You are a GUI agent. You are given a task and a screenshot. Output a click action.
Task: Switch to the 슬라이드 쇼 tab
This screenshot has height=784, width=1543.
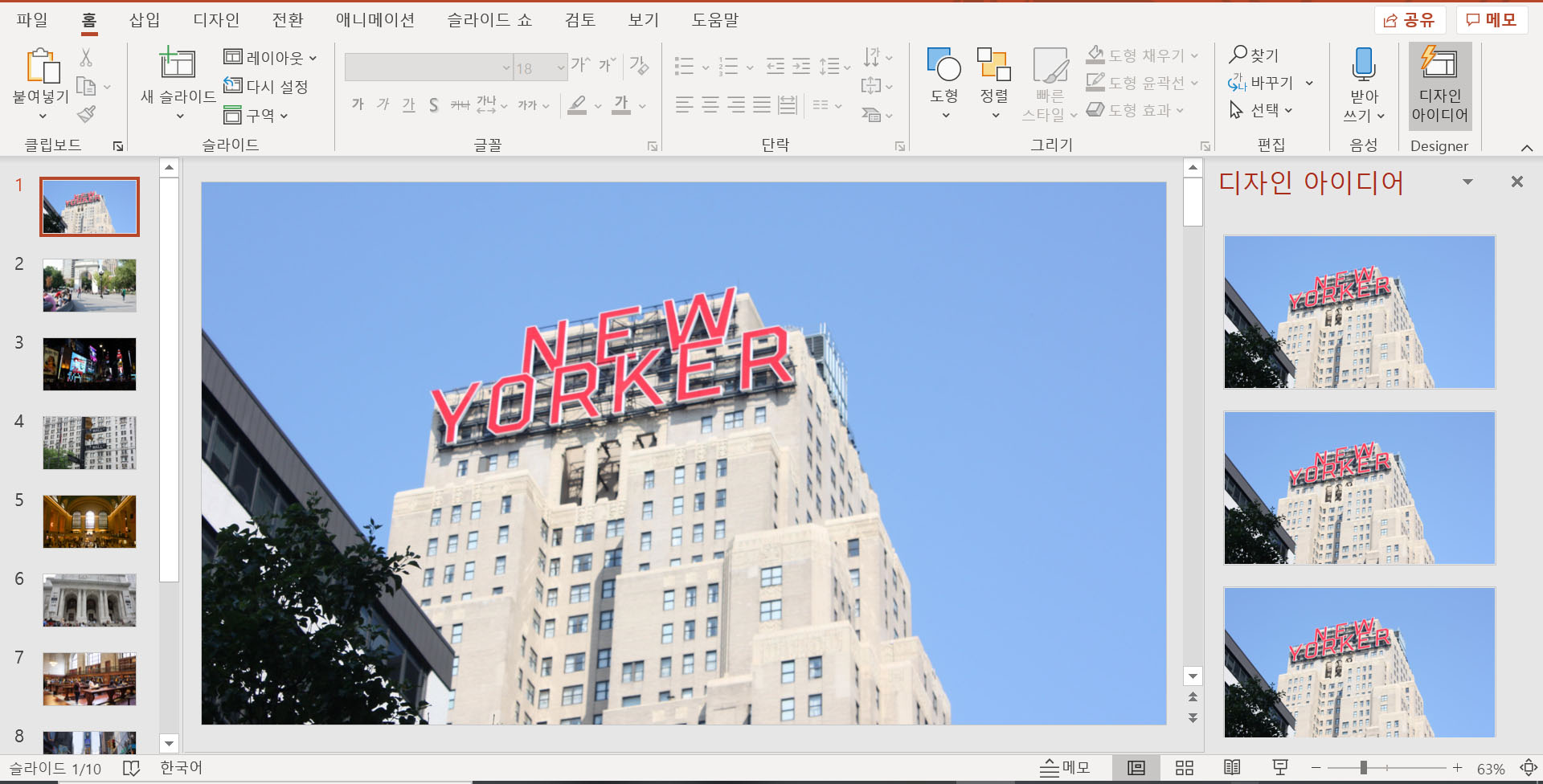[489, 20]
